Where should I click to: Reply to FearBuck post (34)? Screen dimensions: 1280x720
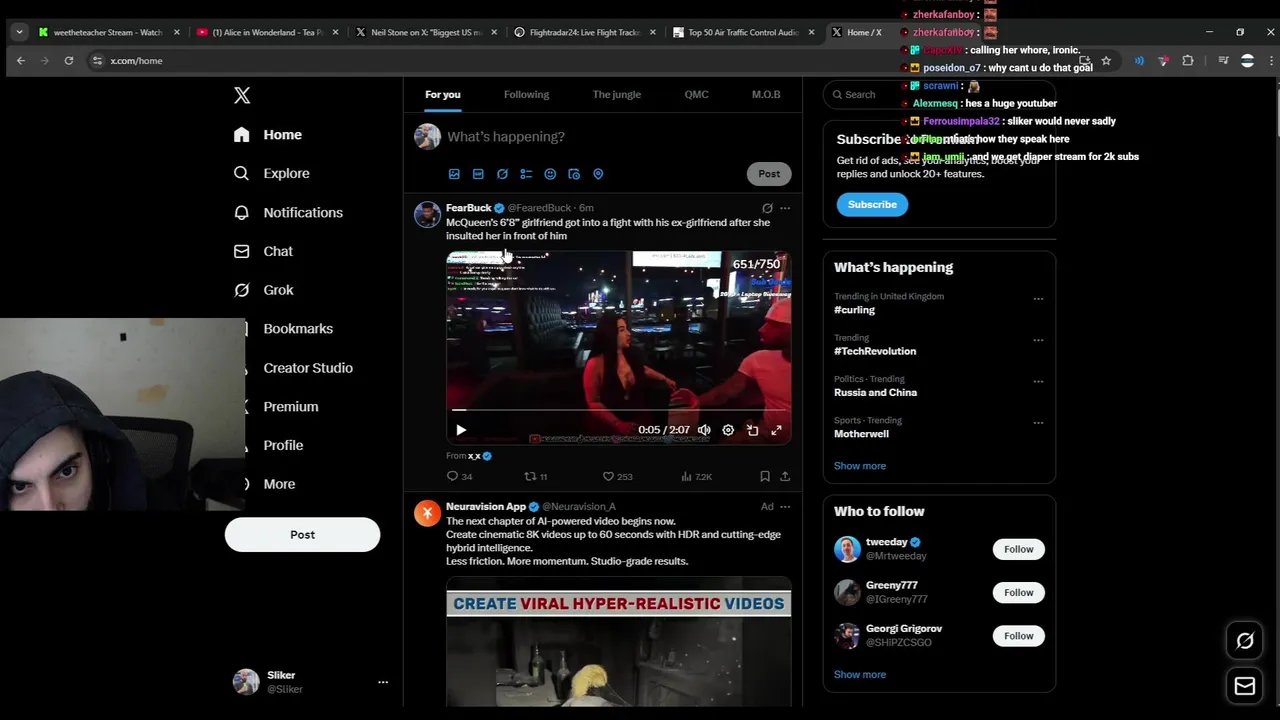point(459,477)
